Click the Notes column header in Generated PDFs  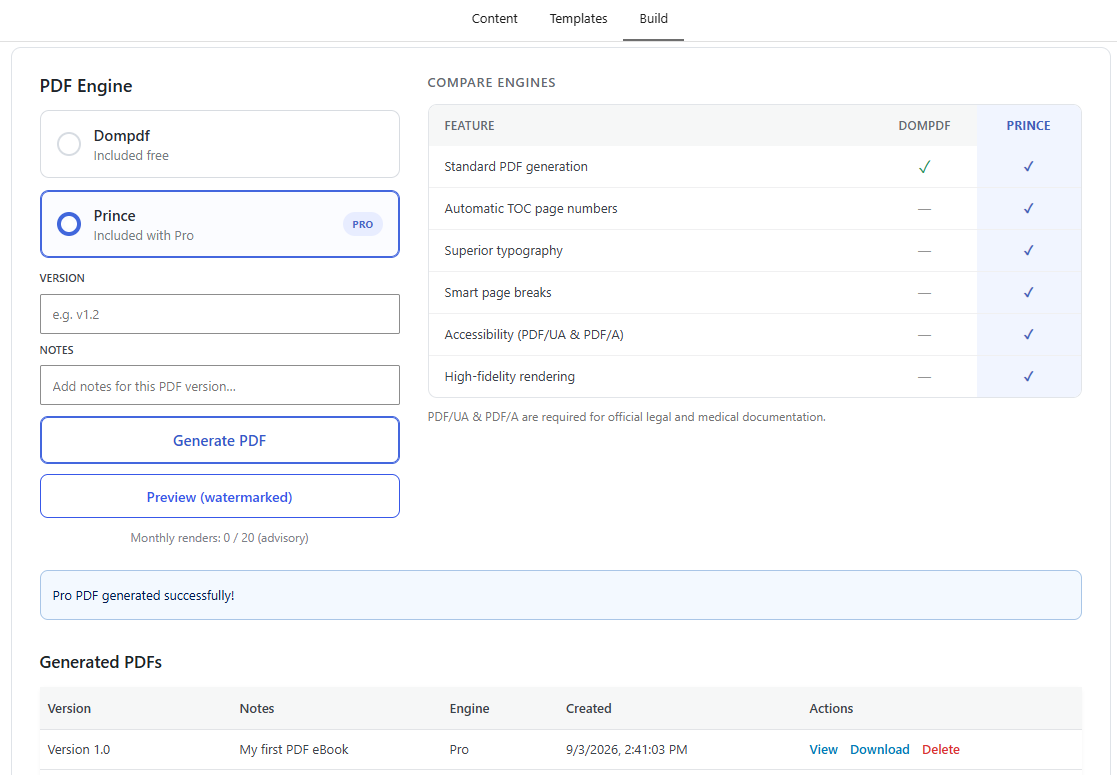tap(257, 709)
